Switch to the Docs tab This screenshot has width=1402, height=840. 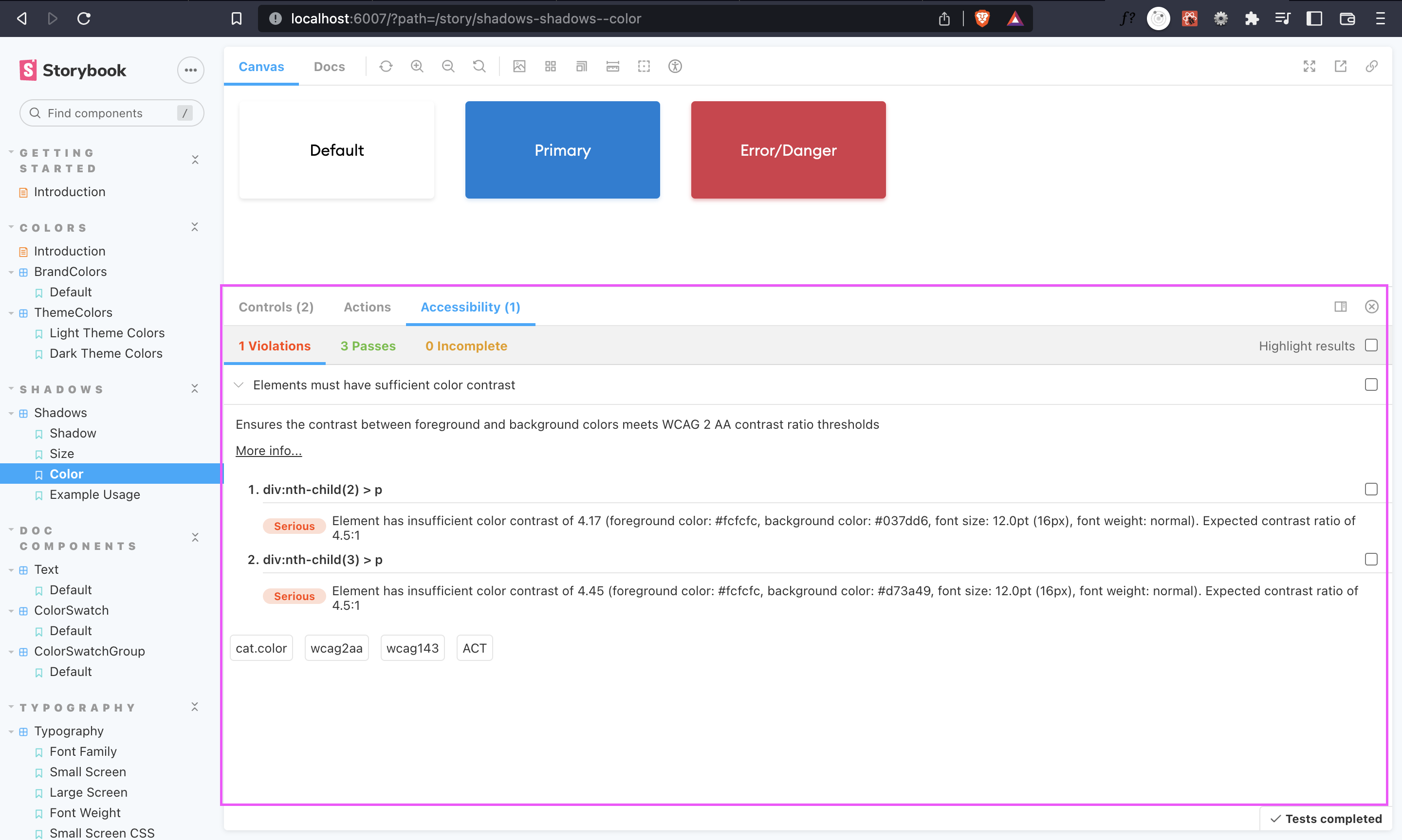pos(329,66)
